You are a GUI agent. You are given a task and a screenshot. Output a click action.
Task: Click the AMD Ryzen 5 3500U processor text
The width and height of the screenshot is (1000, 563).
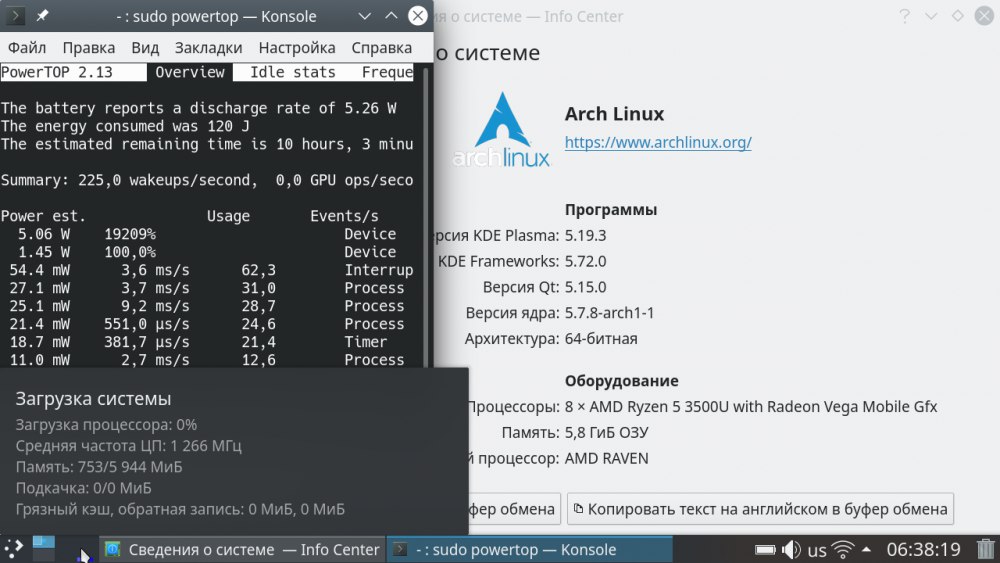point(751,407)
